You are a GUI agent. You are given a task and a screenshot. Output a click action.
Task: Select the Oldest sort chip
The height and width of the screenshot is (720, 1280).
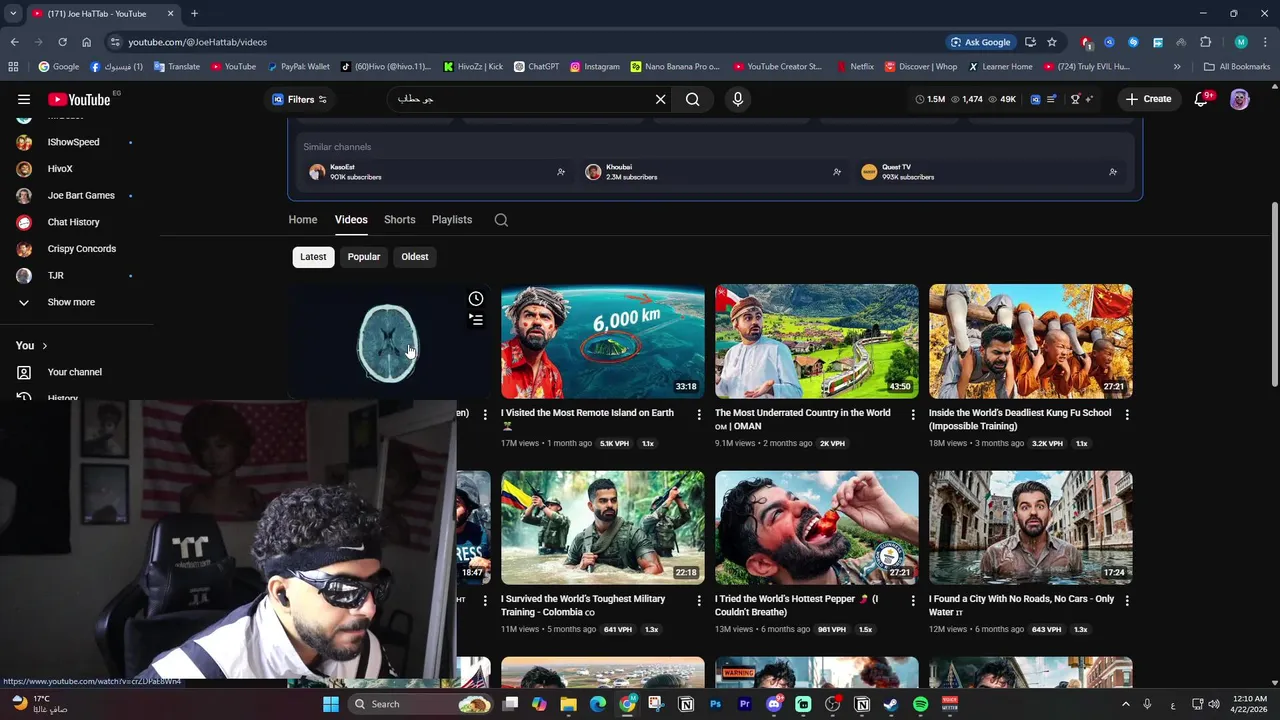click(415, 257)
